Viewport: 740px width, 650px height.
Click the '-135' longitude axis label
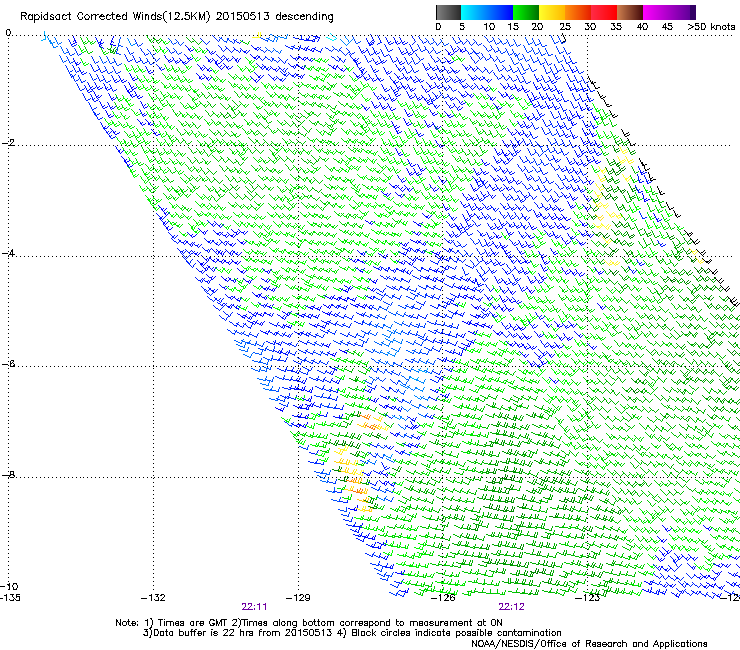coord(10,598)
